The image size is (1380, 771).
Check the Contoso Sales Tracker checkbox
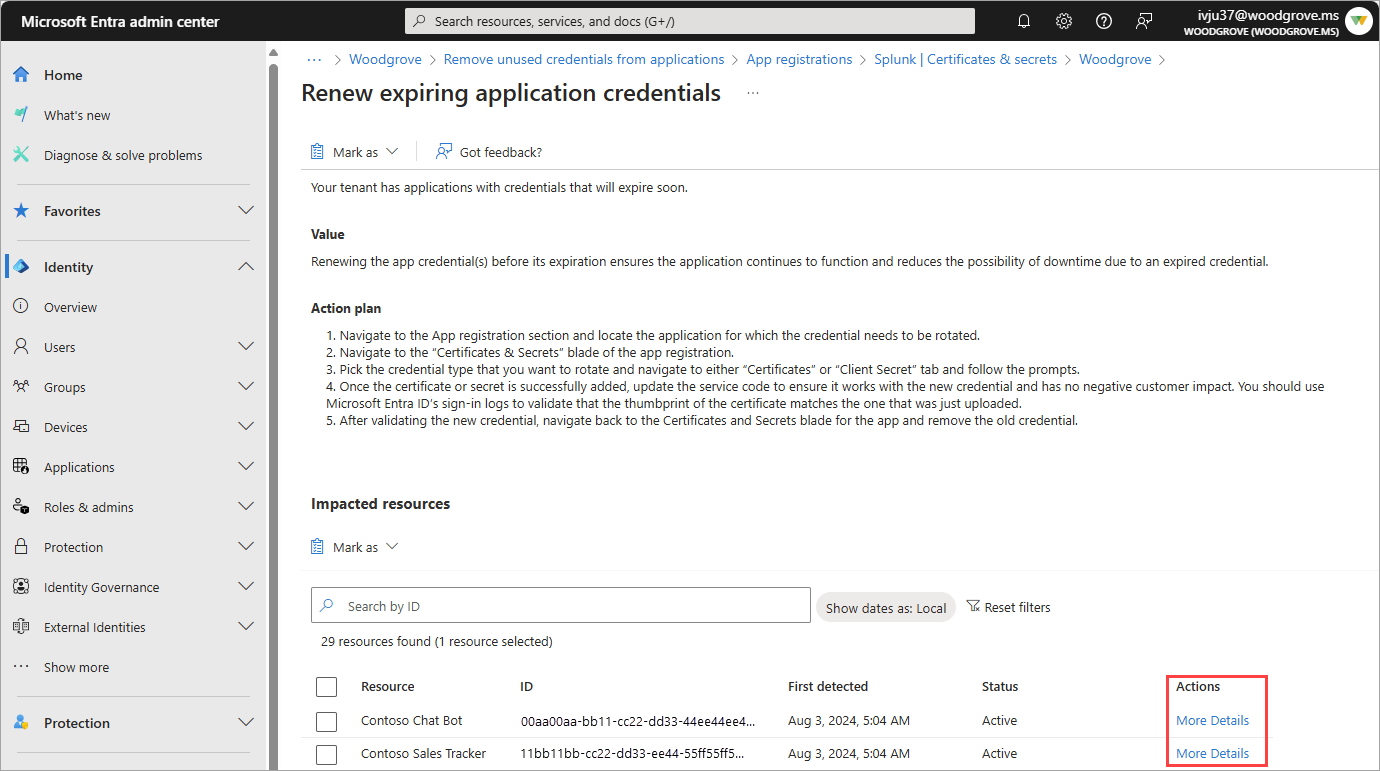click(x=326, y=754)
